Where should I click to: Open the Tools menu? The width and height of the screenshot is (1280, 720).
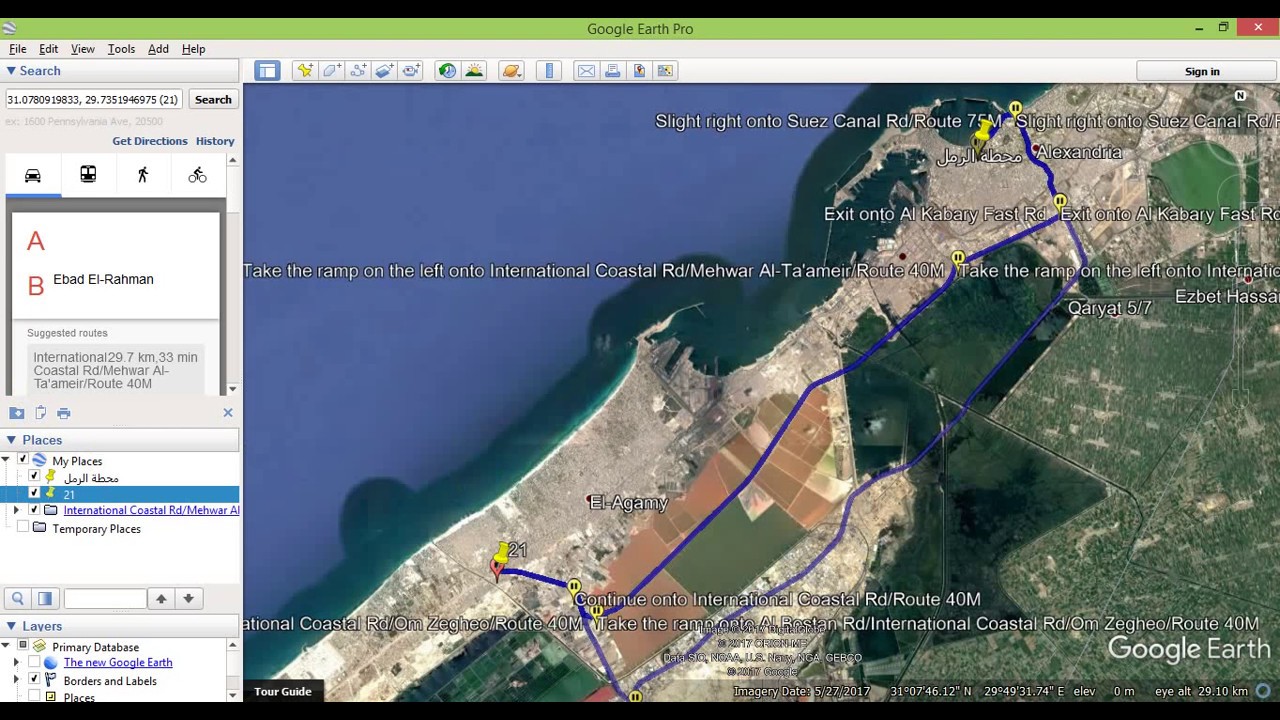[121, 48]
